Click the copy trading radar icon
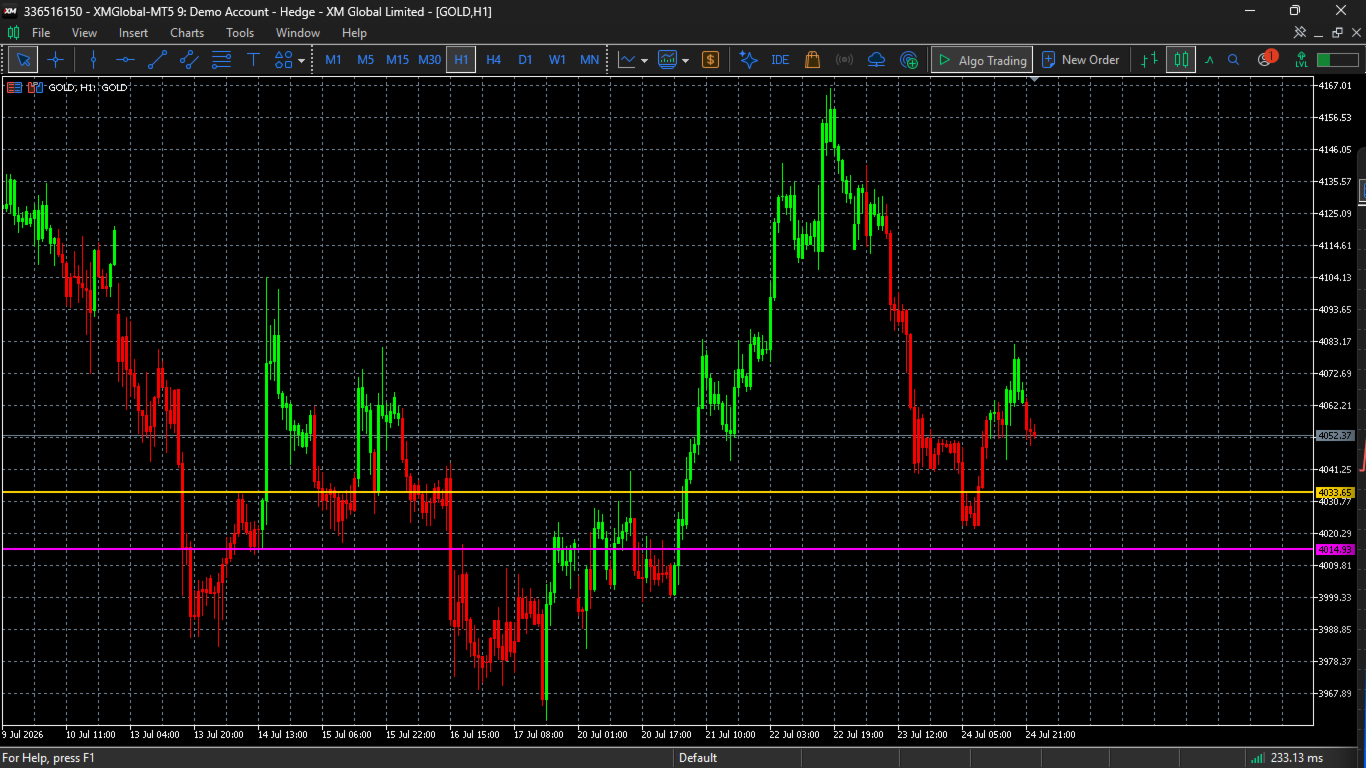1366x768 pixels. point(909,60)
